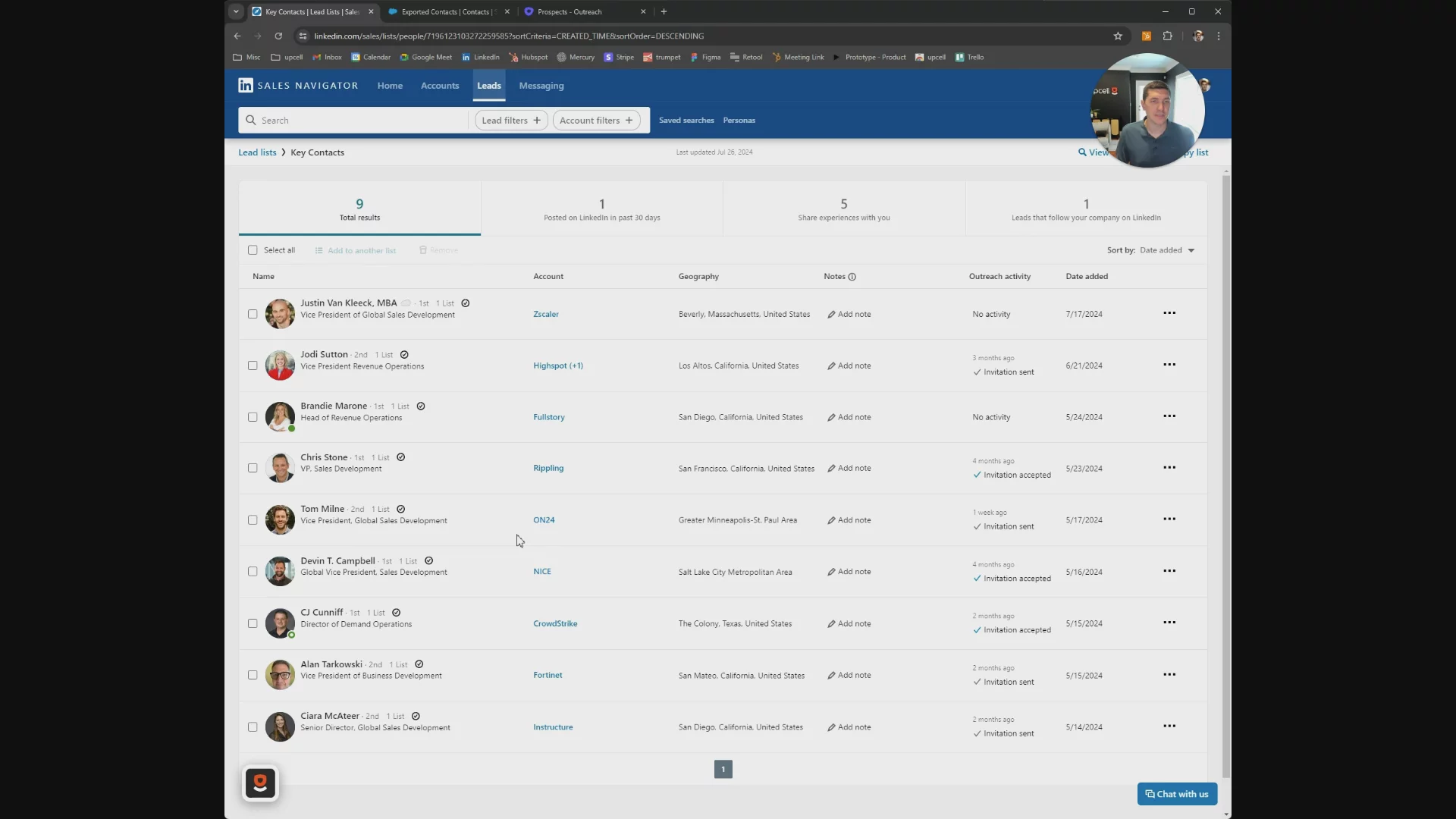Switch to the Prospects - Outreach browser tab

(569, 11)
